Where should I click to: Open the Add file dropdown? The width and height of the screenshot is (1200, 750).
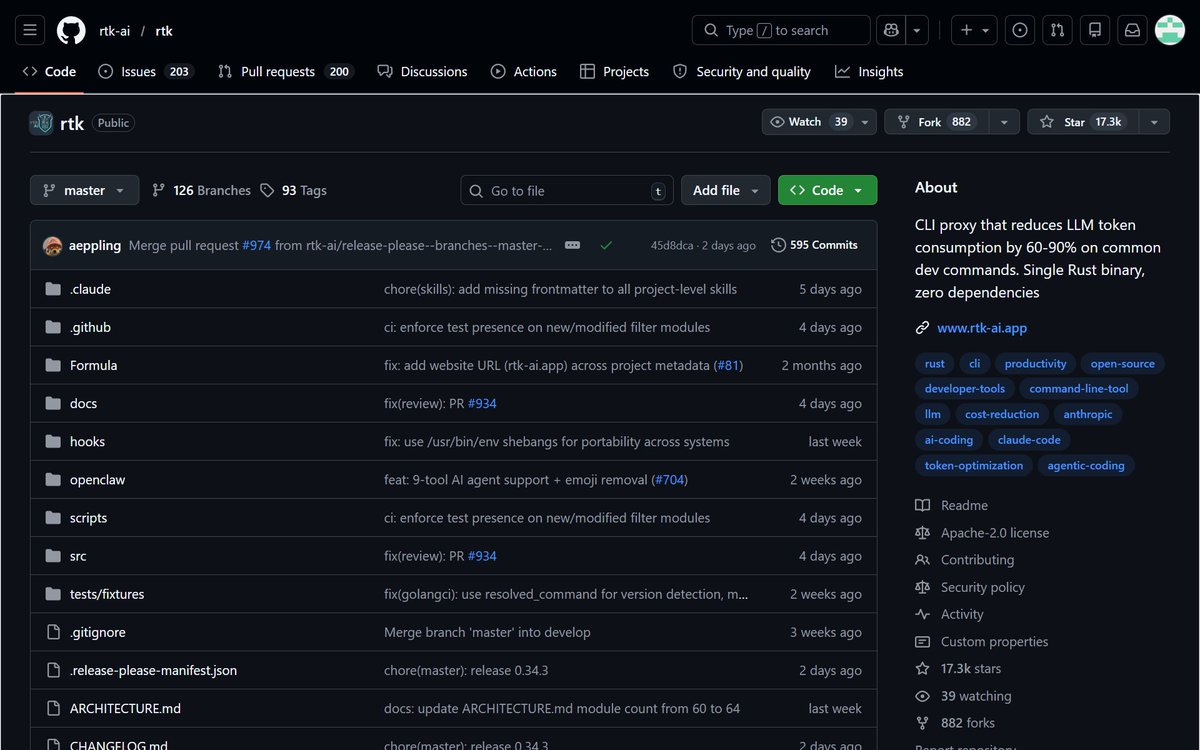point(726,190)
